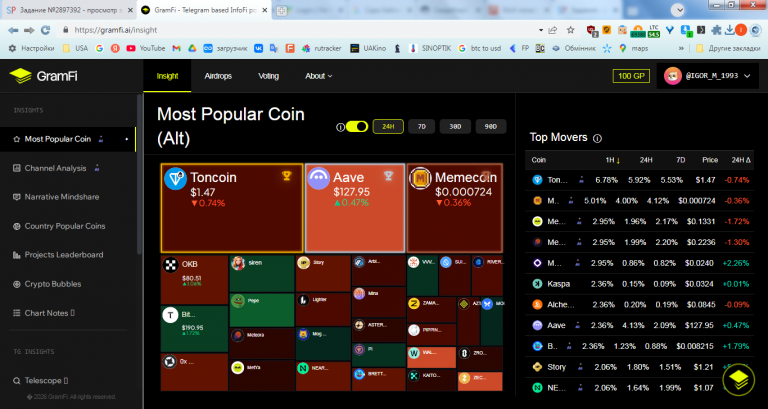Open Most Popular Coin insight
The width and height of the screenshot is (768, 409).
coord(68,139)
